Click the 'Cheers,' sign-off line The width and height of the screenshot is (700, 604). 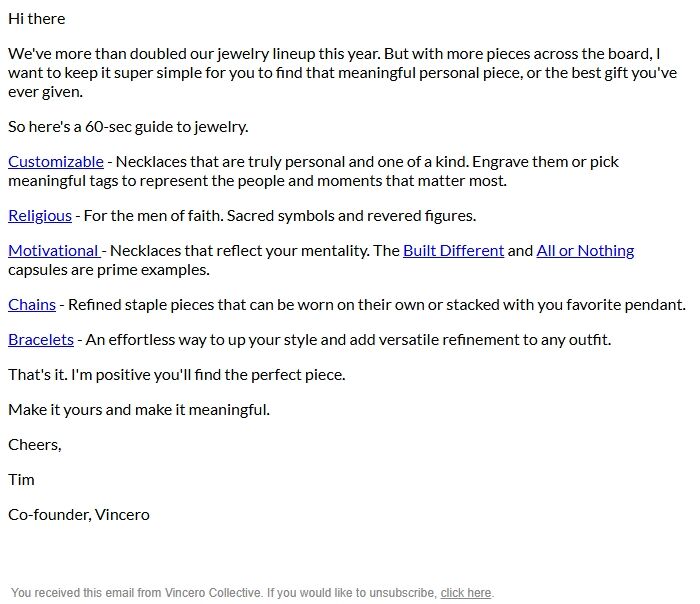35,445
